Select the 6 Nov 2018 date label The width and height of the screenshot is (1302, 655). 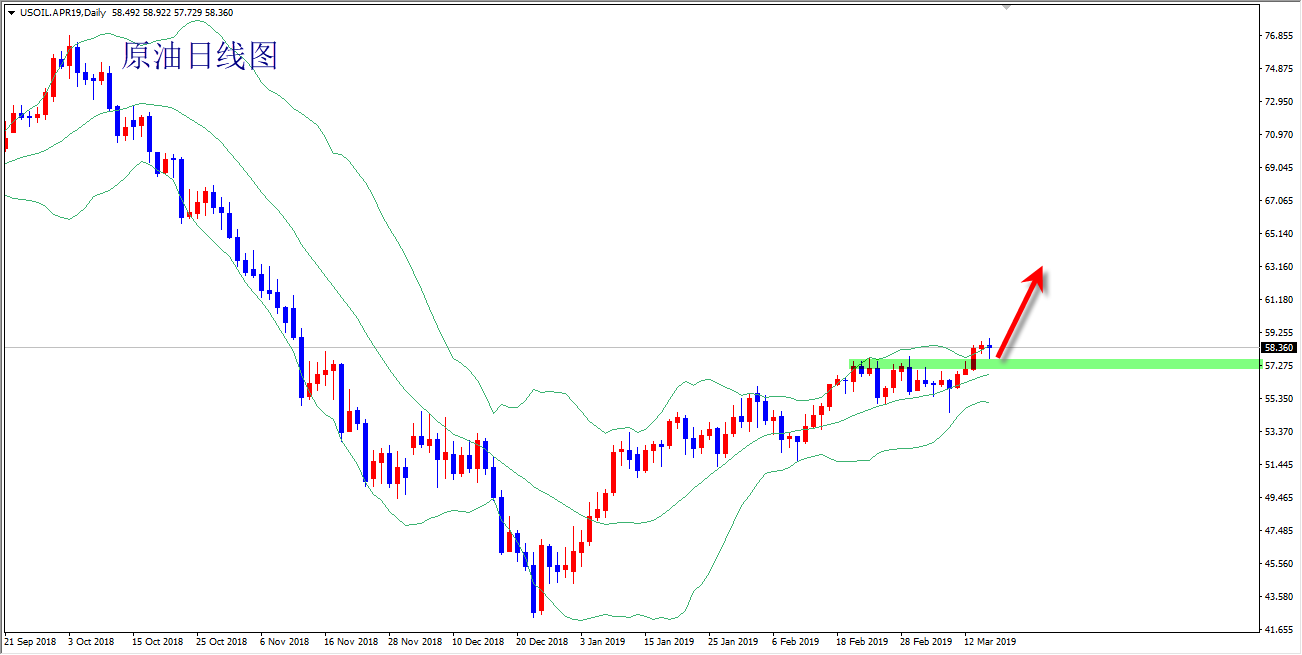tap(287, 641)
